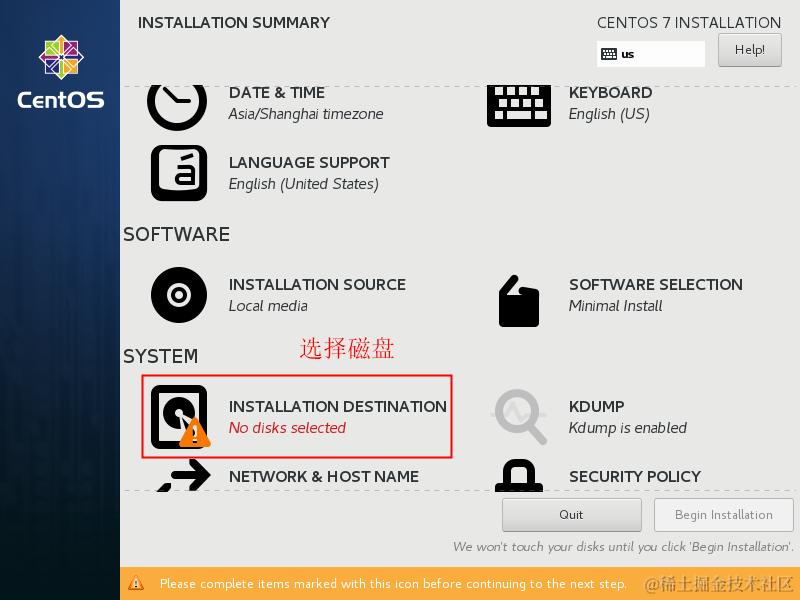Click 'Kdump is enabled' text
Image resolution: width=800 pixels, height=600 pixels.
coord(628,428)
